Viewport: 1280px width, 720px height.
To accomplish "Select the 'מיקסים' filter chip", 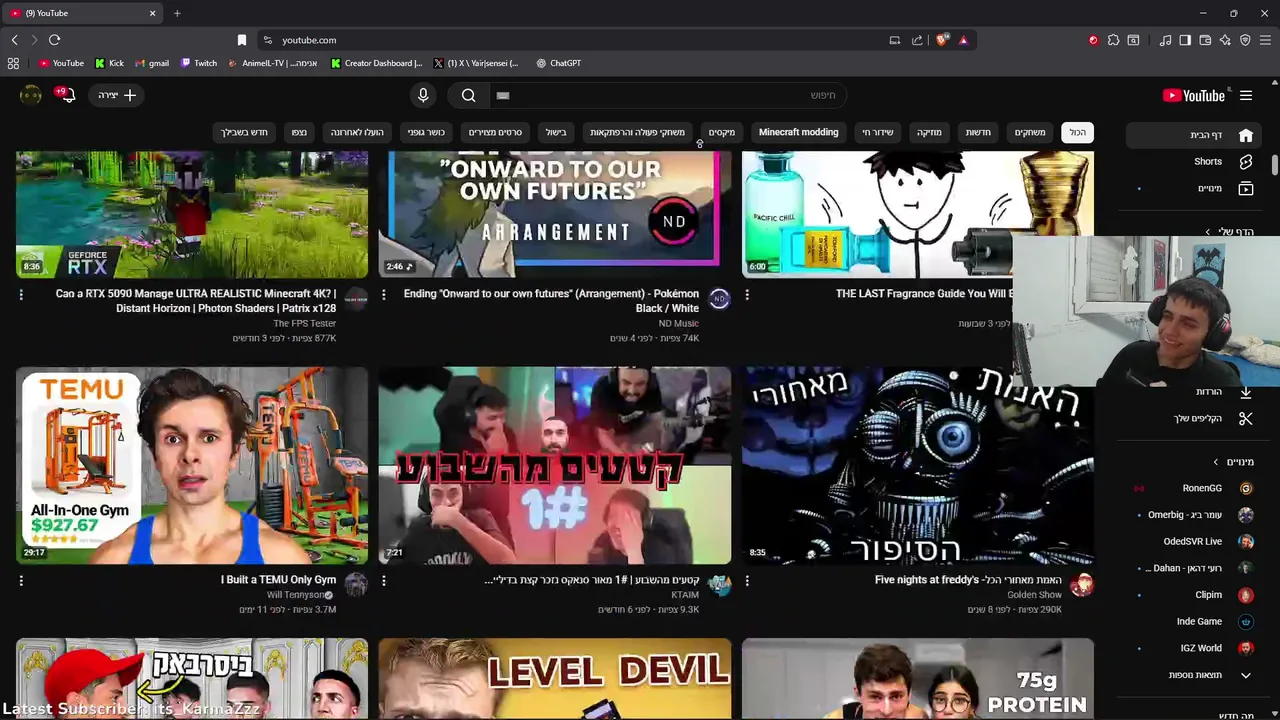I will tap(722, 132).
